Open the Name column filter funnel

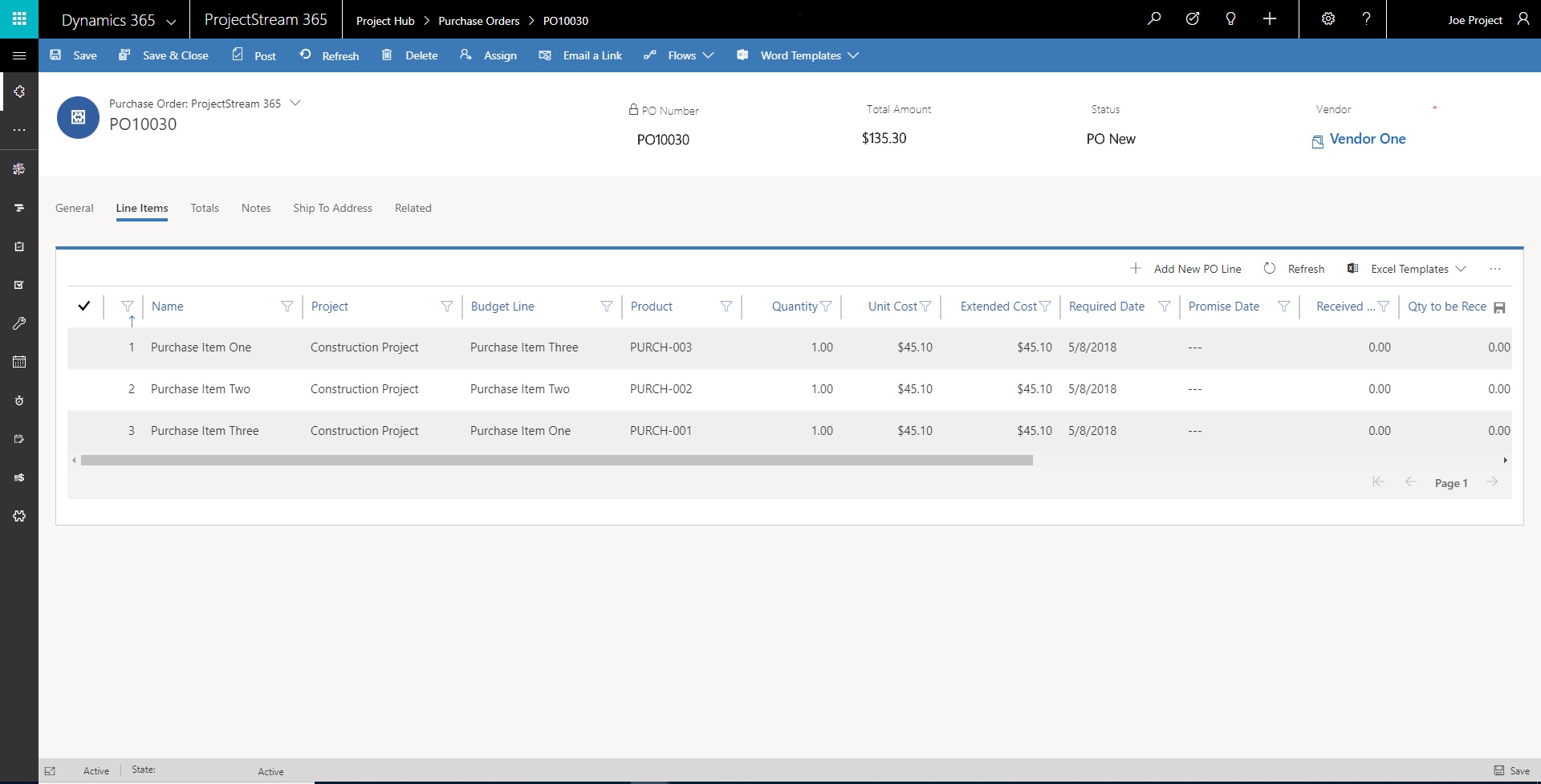click(287, 307)
